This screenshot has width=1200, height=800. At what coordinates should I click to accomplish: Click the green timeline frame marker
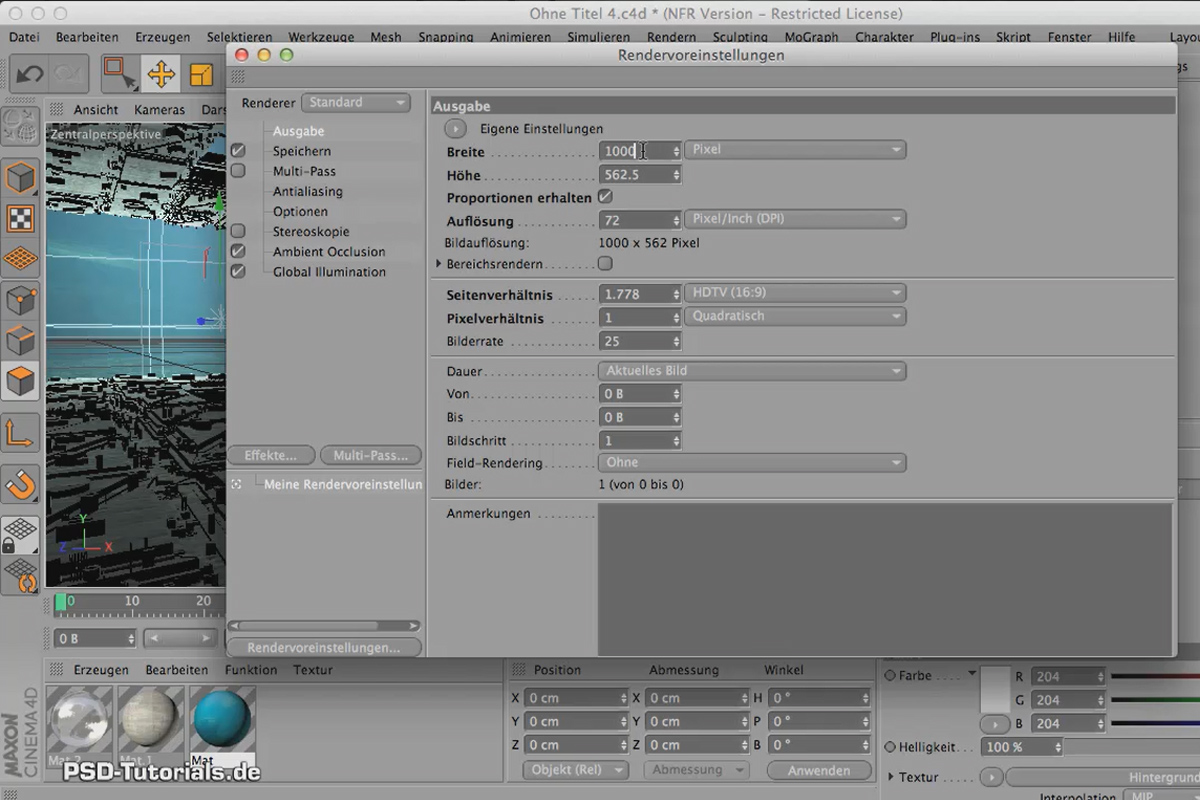click(x=61, y=602)
